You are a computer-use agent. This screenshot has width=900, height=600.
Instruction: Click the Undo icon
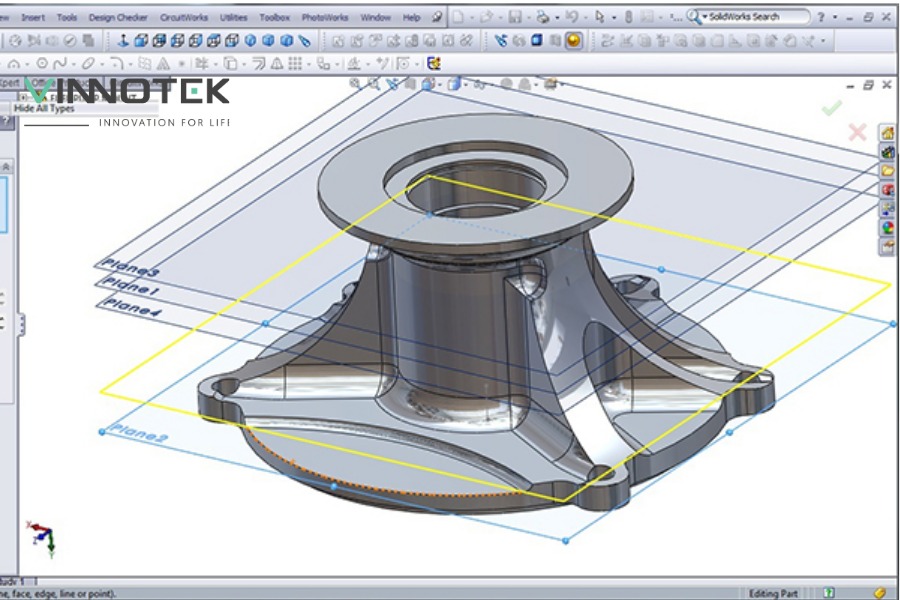tap(572, 17)
